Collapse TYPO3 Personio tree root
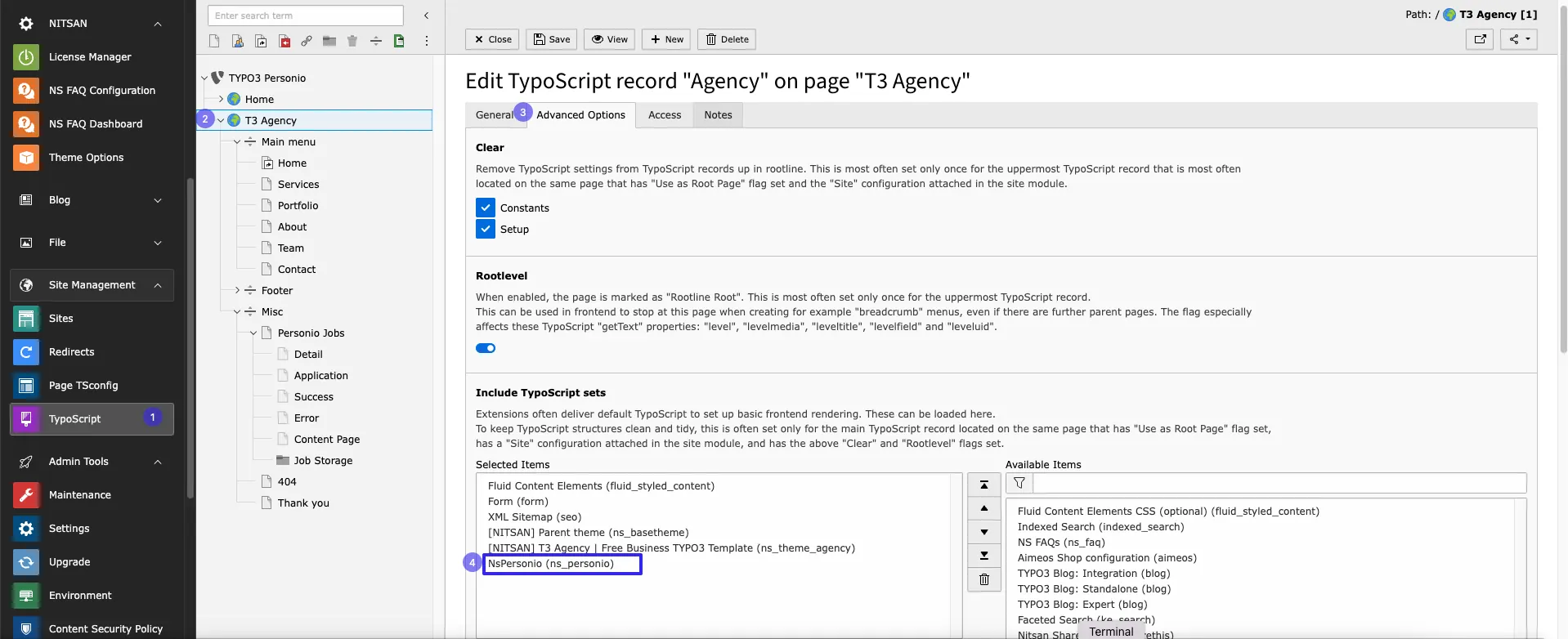 pos(204,78)
